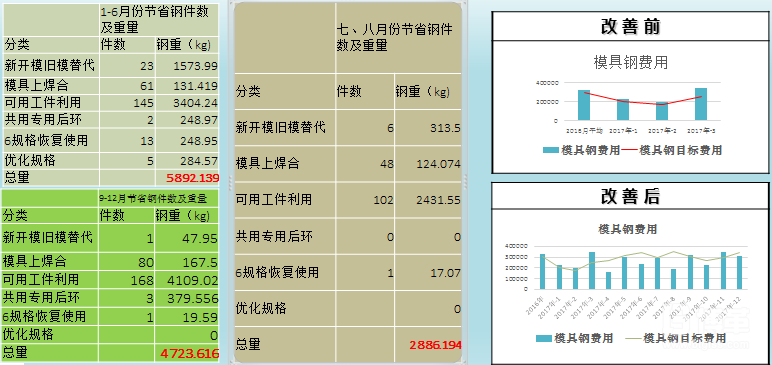Click the piece count 145 cell
Screen dimensions: 772x365
[127, 103]
